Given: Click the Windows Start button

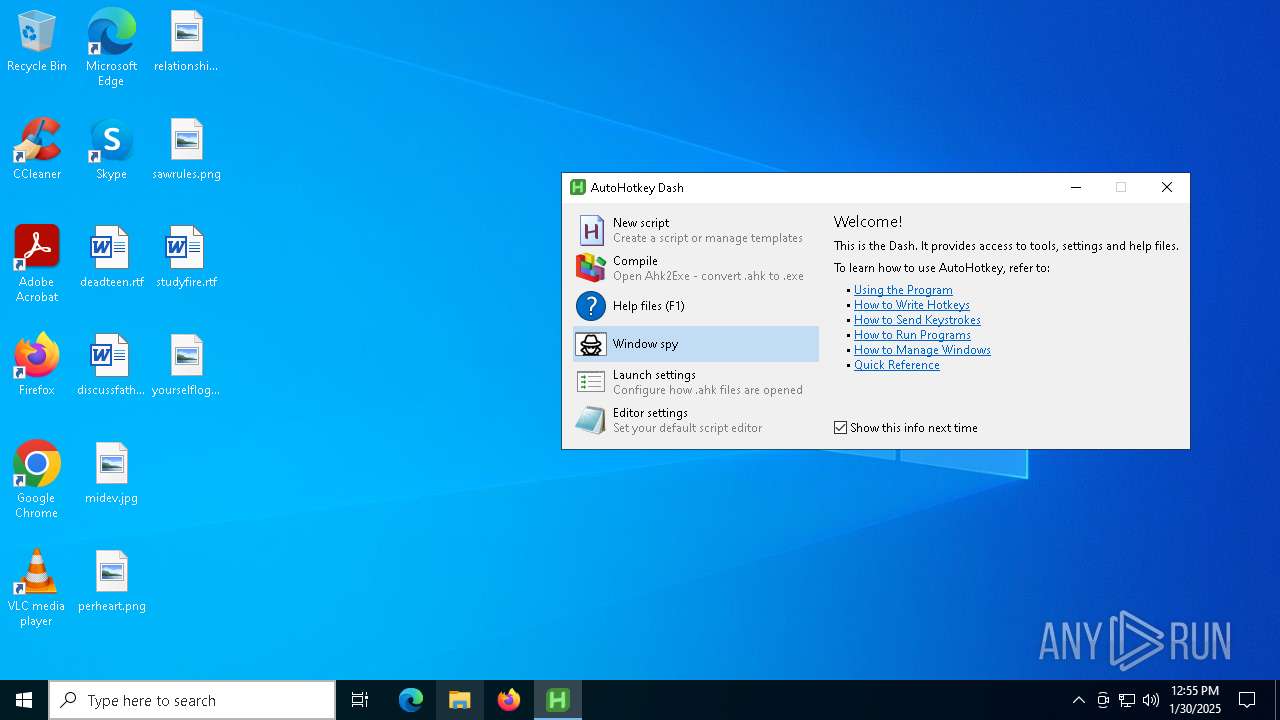Looking at the screenshot, I should 24,700.
